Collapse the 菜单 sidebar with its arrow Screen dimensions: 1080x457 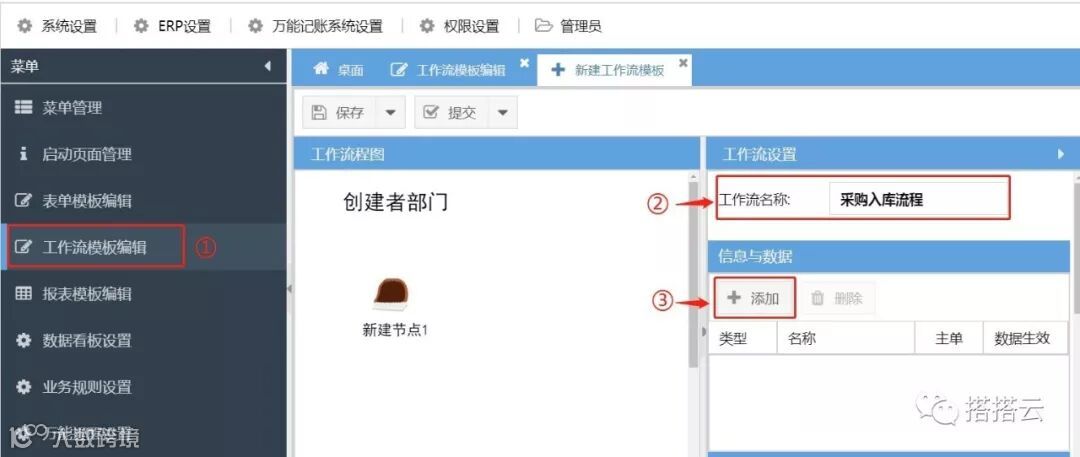coord(268,66)
